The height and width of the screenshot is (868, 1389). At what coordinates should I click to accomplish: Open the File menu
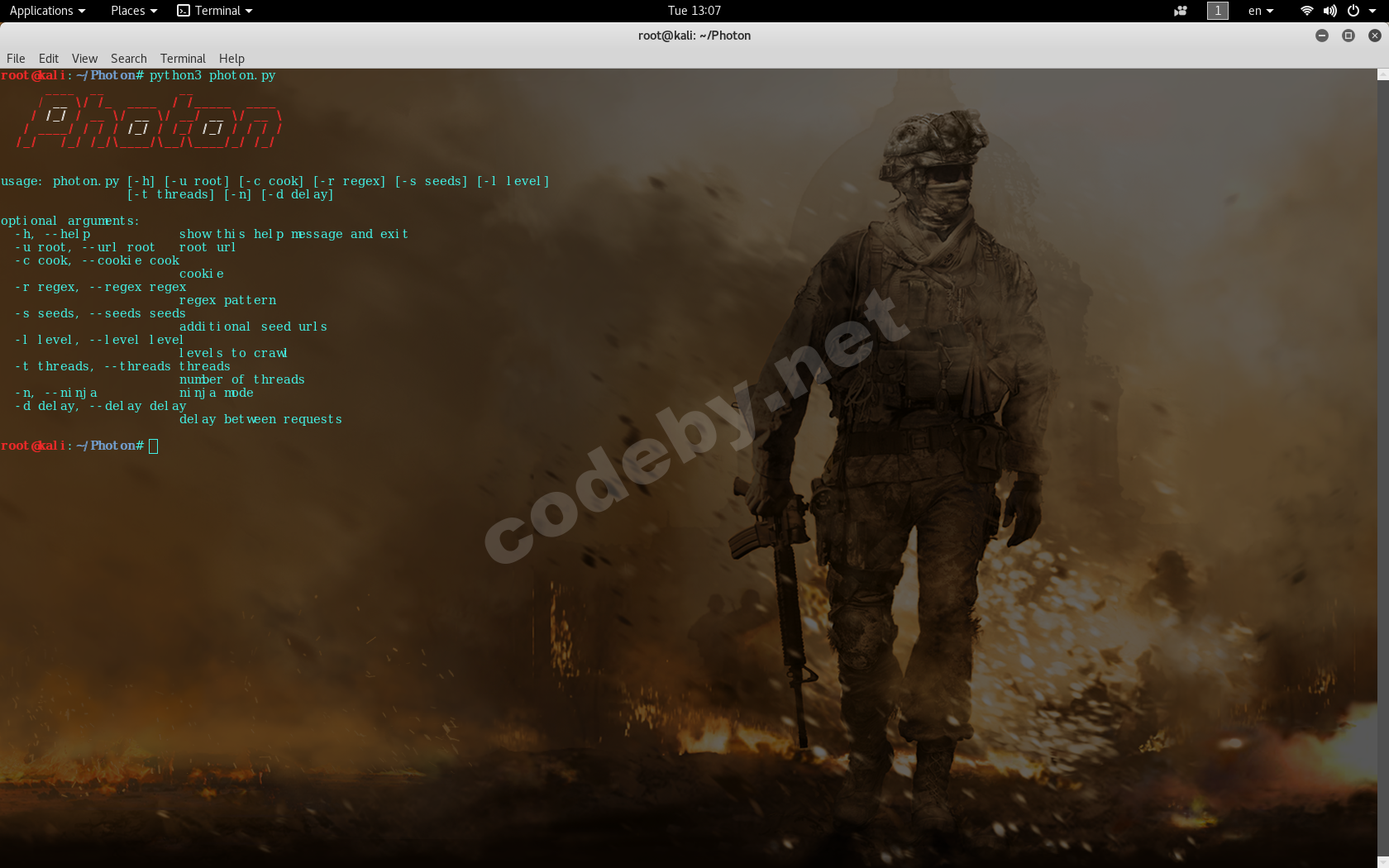pyautogui.click(x=16, y=59)
